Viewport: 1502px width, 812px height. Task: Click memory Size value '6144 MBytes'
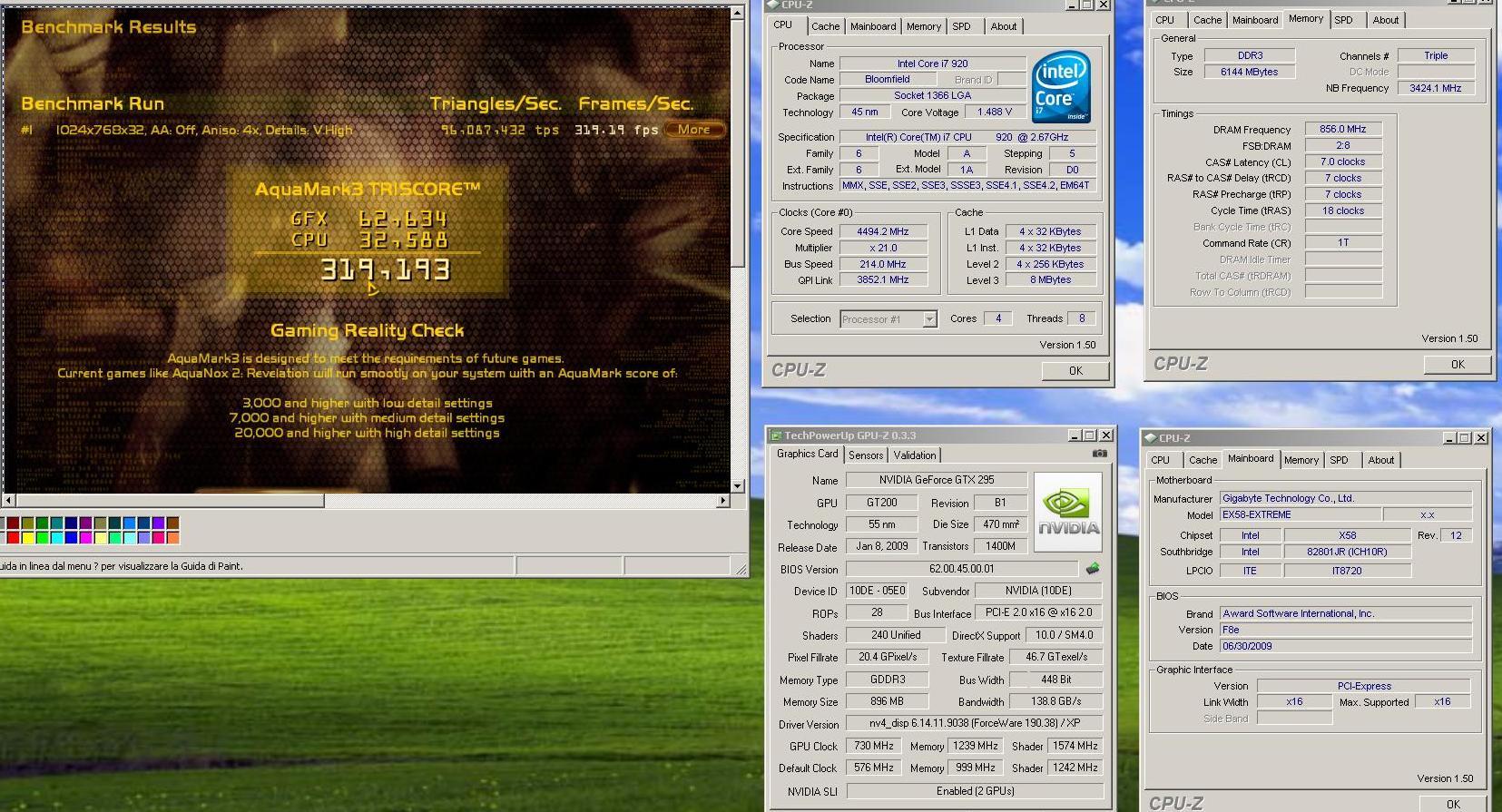1250,72
